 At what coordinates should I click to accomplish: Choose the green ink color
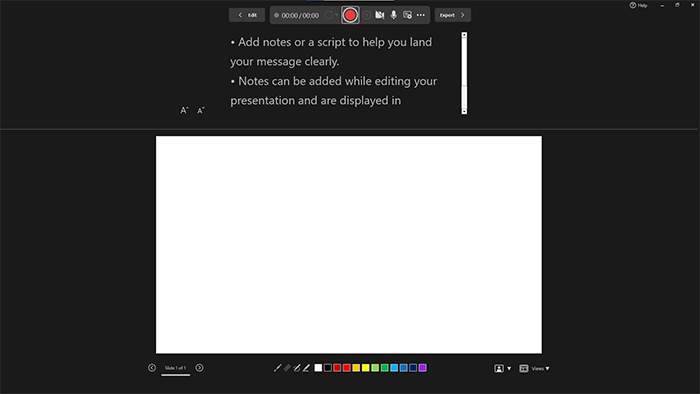coord(384,368)
